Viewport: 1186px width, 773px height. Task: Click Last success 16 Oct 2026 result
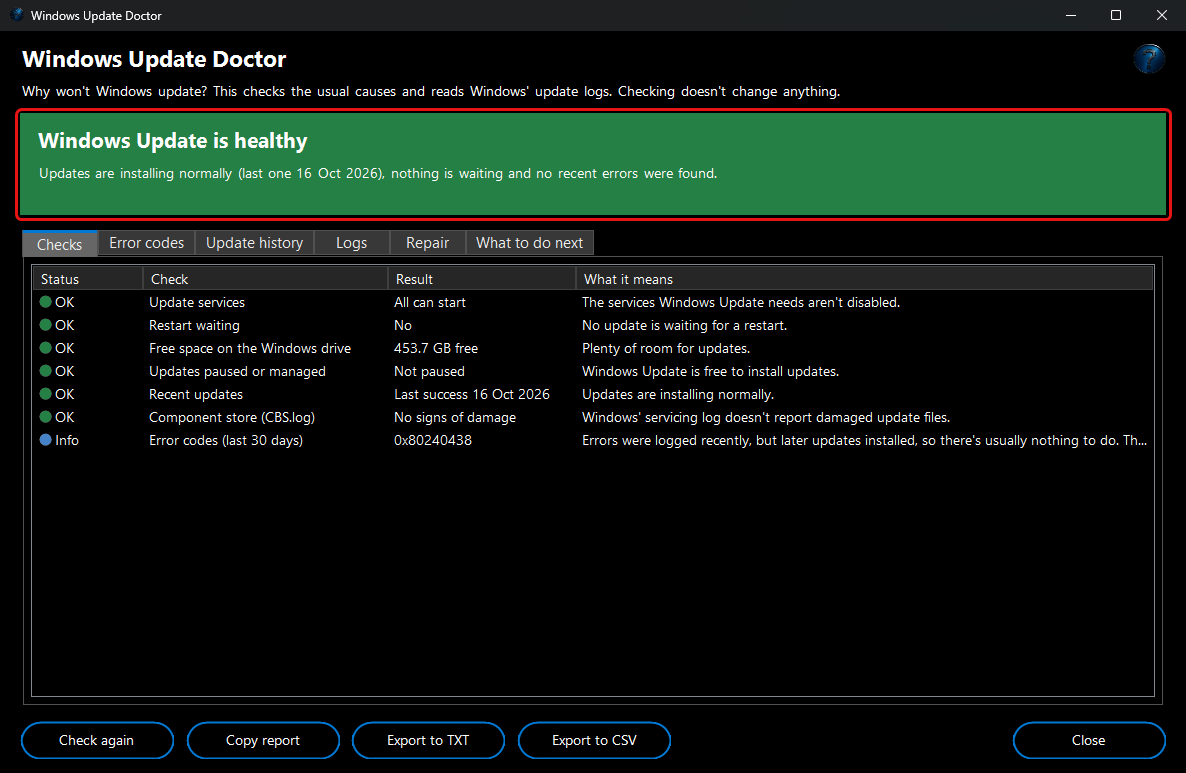472,394
